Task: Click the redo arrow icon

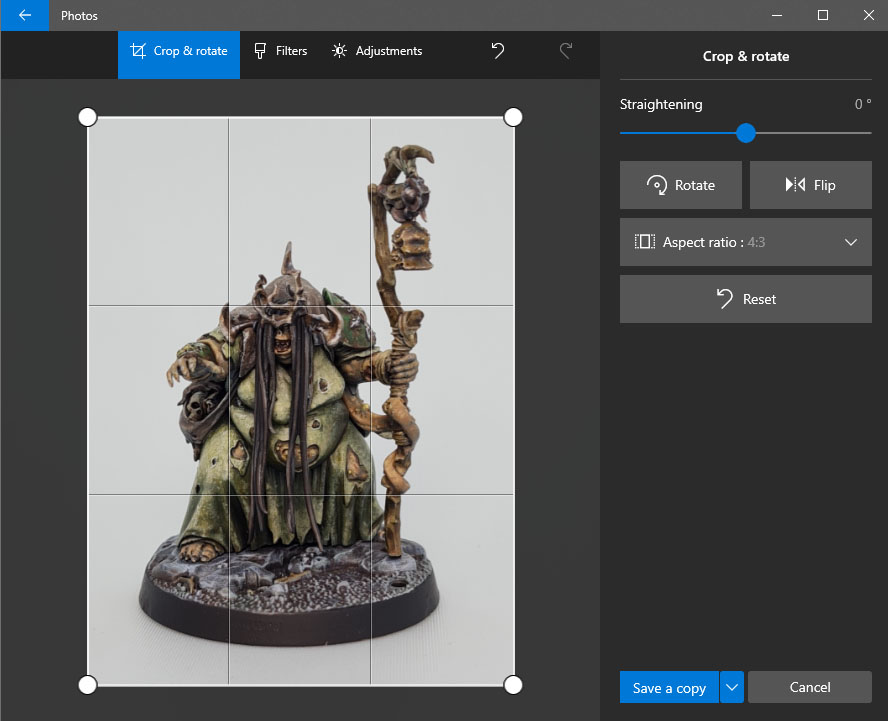Action: (x=566, y=51)
